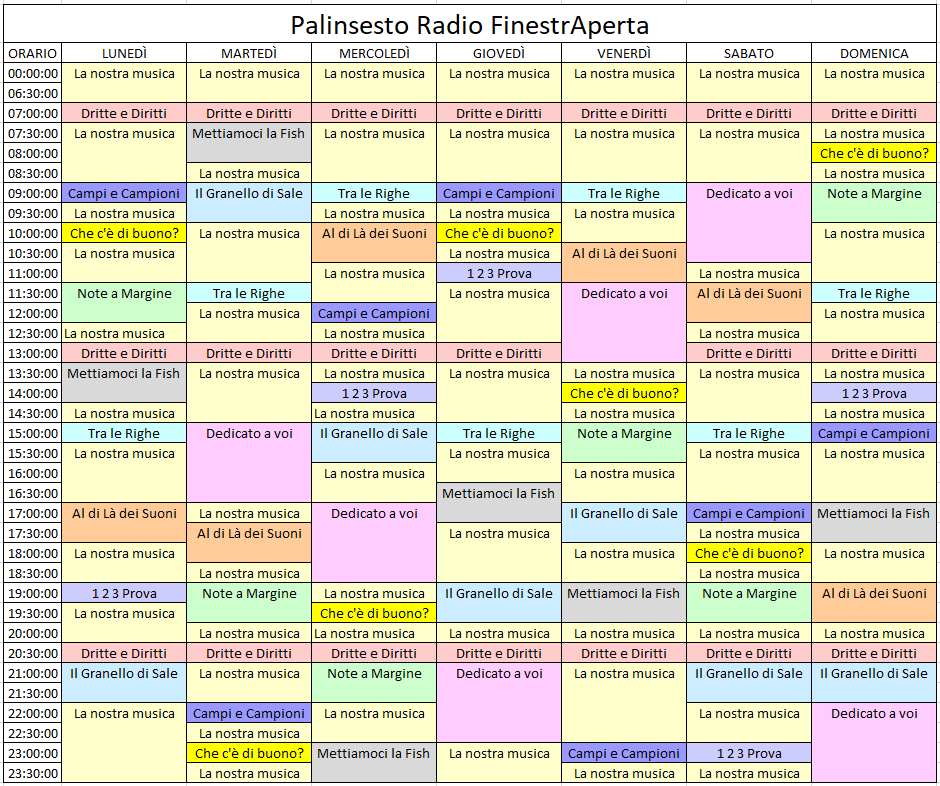This screenshot has height=786, width=940.
Task: Select Sunday's 14:00 1 2 3 Prova cell
Action: click(x=874, y=393)
